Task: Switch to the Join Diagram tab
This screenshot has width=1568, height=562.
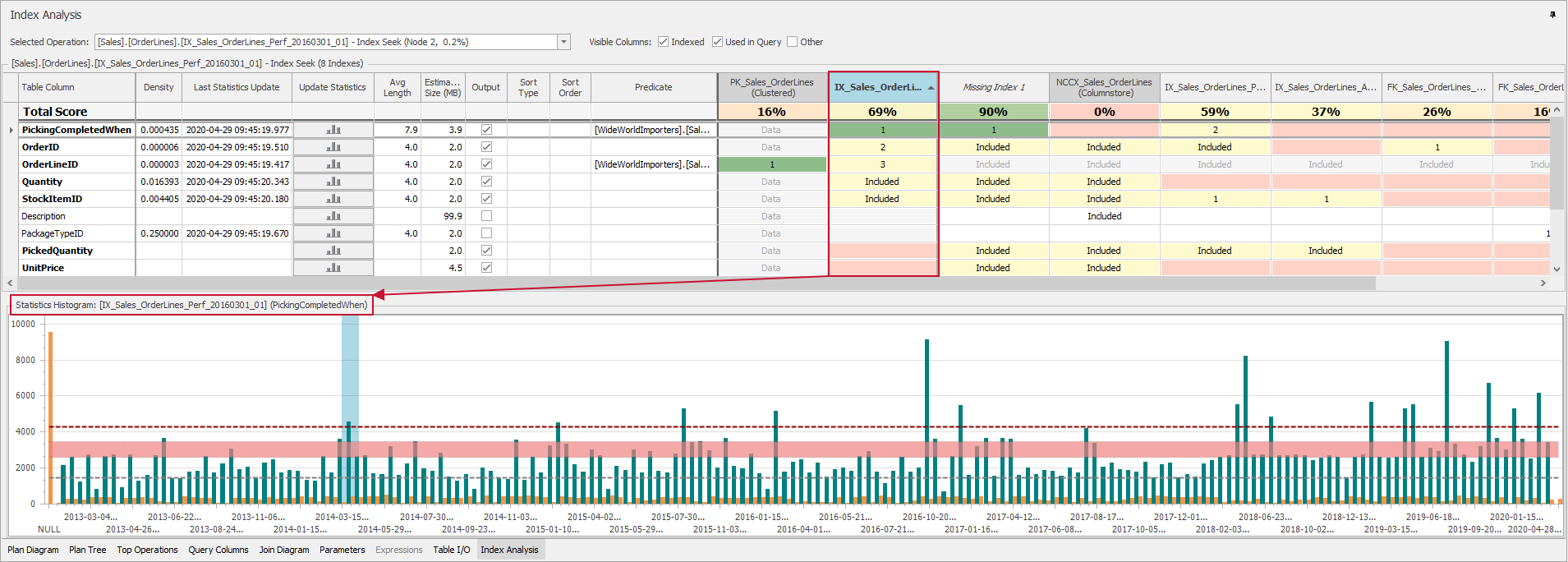Action: point(284,550)
